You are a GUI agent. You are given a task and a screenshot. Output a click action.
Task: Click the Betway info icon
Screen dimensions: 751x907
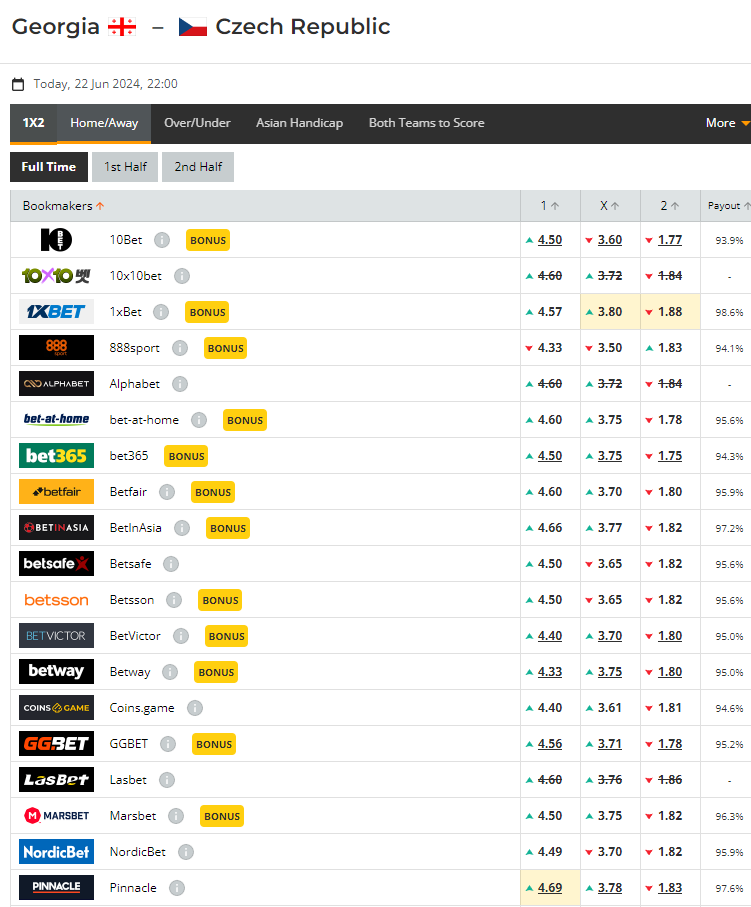click(170, 672)
